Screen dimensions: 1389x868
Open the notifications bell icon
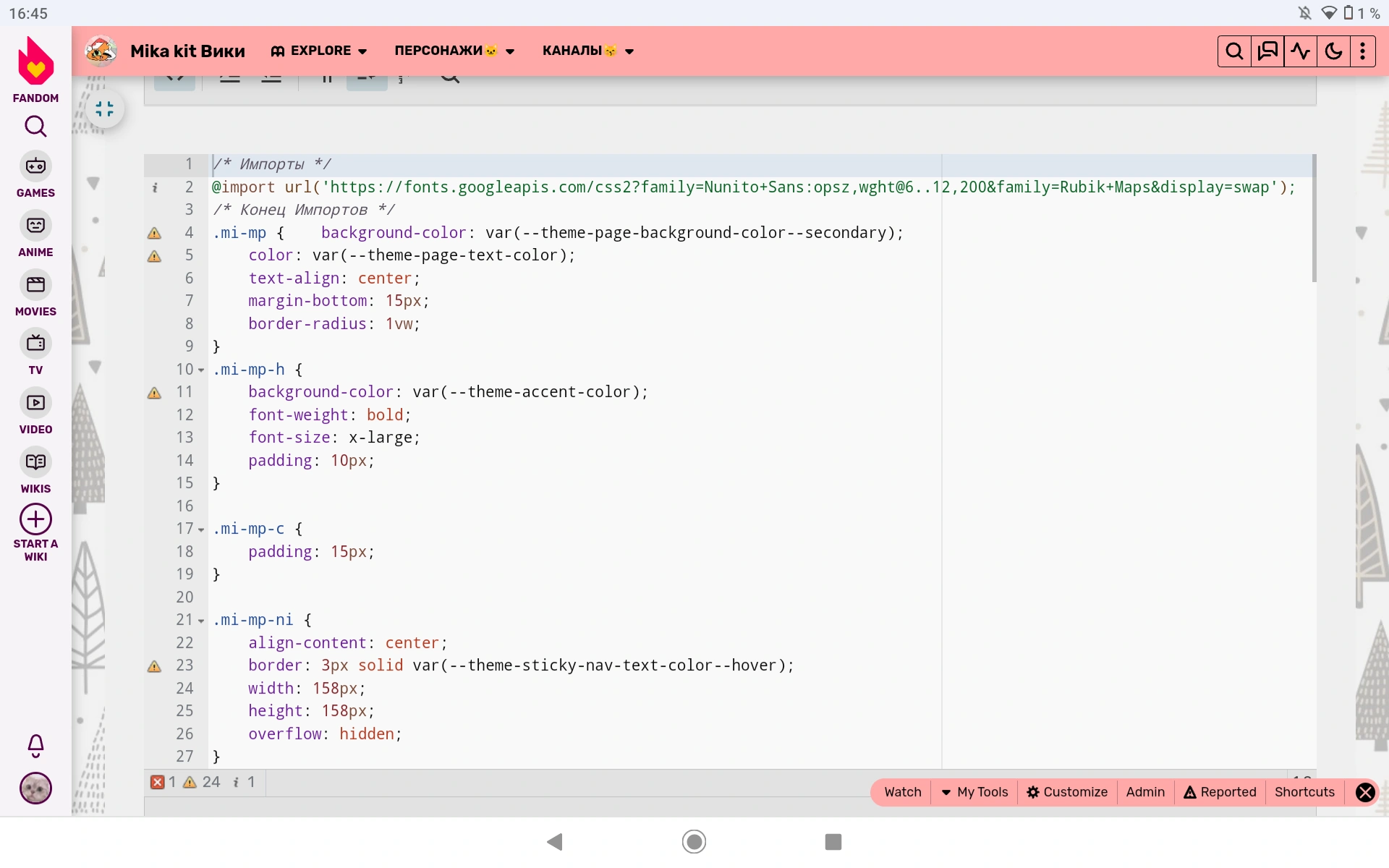(35, 745)
